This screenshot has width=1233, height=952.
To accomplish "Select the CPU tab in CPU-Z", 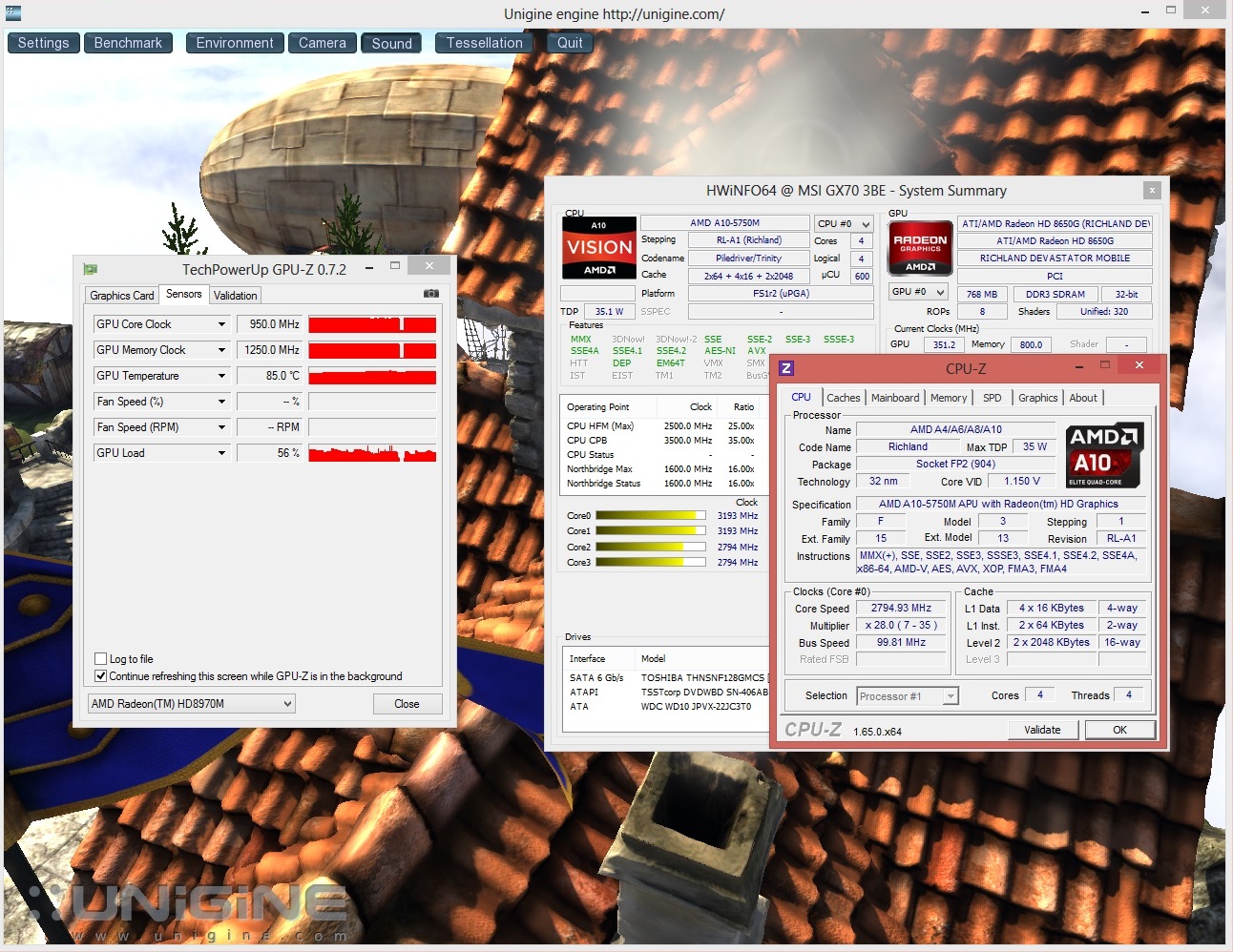I will [x=802, y=397].
